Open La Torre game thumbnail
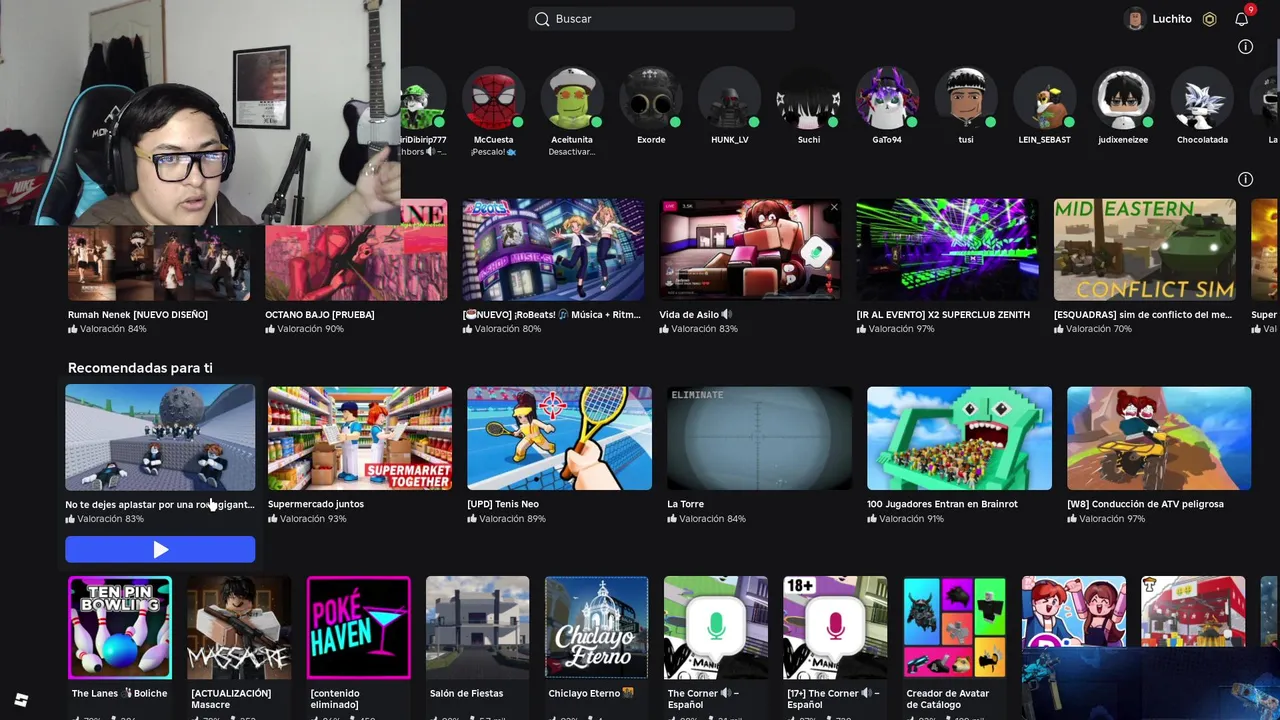1280x720 pixels. coord(759,438)
